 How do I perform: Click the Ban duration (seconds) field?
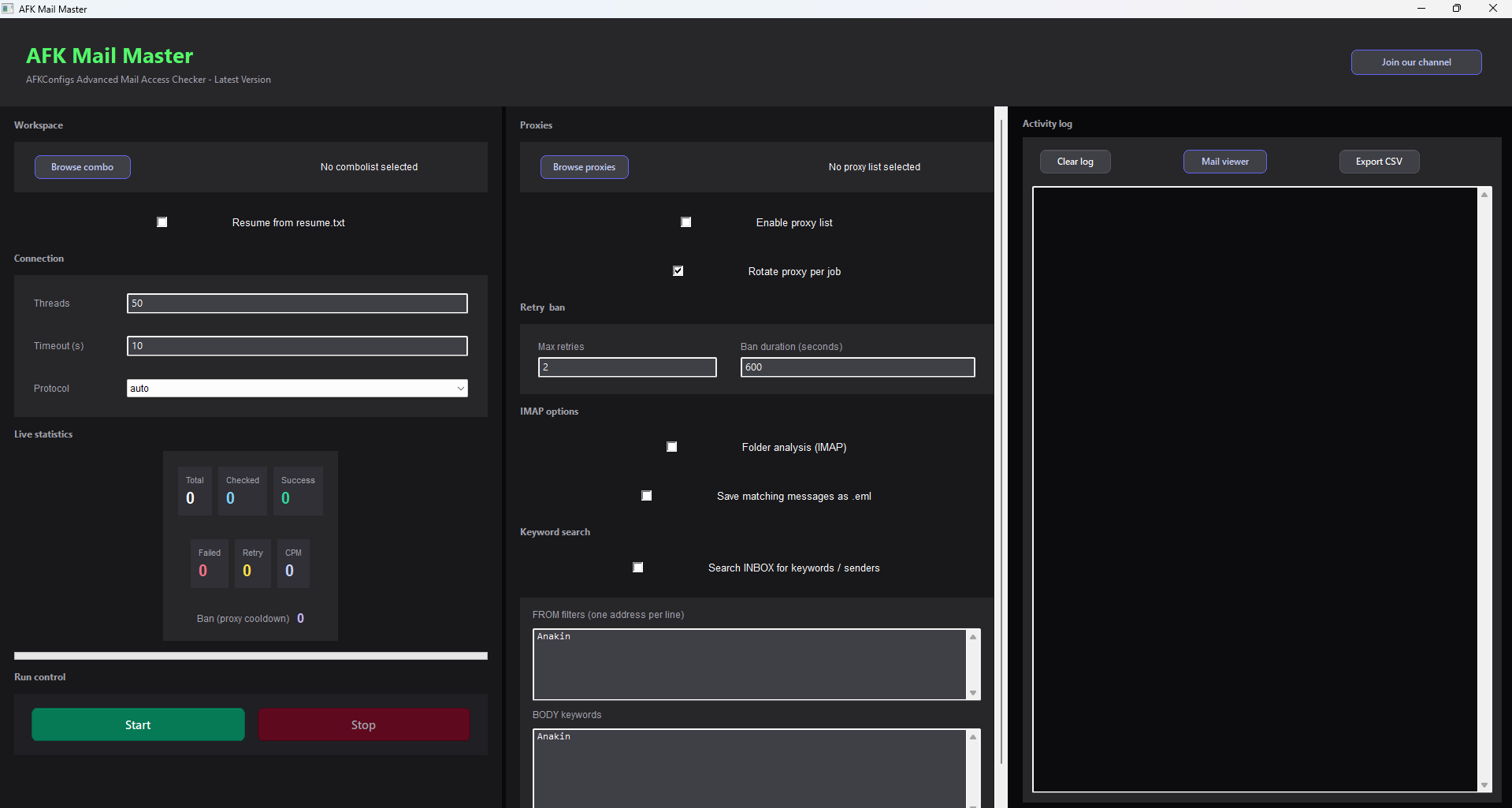tap(857, 367)
